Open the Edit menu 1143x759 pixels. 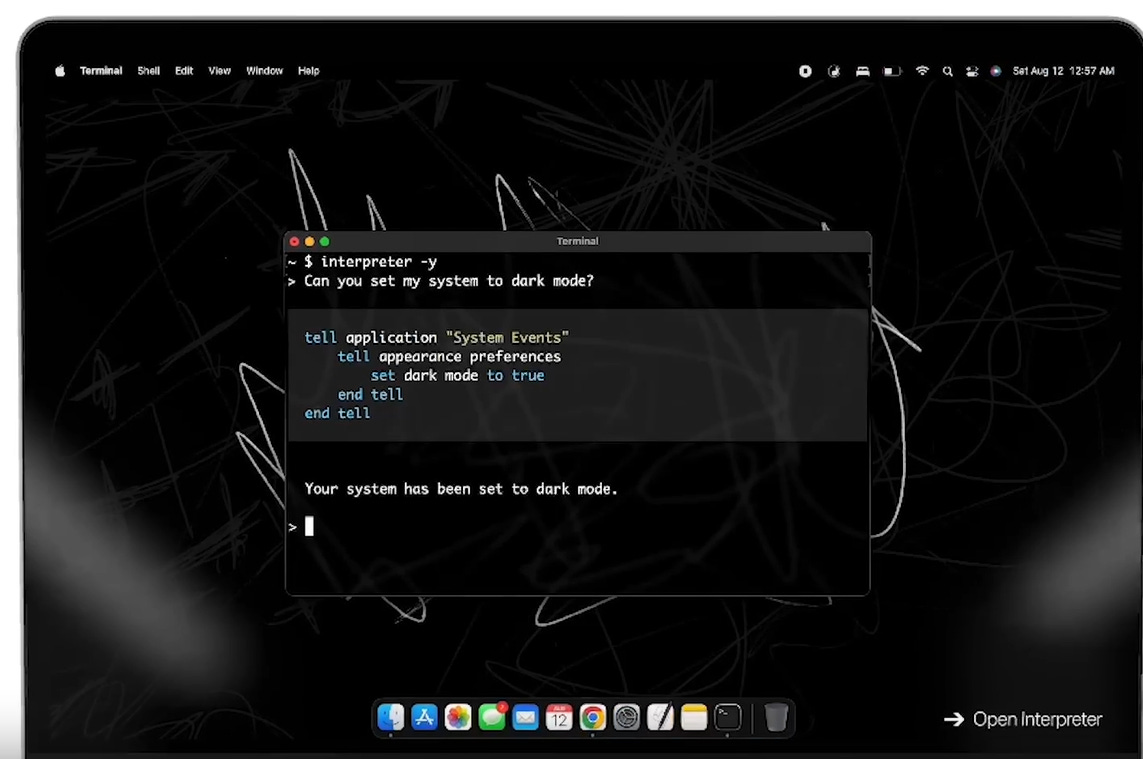pyautogui.click(x=184, y=71)
